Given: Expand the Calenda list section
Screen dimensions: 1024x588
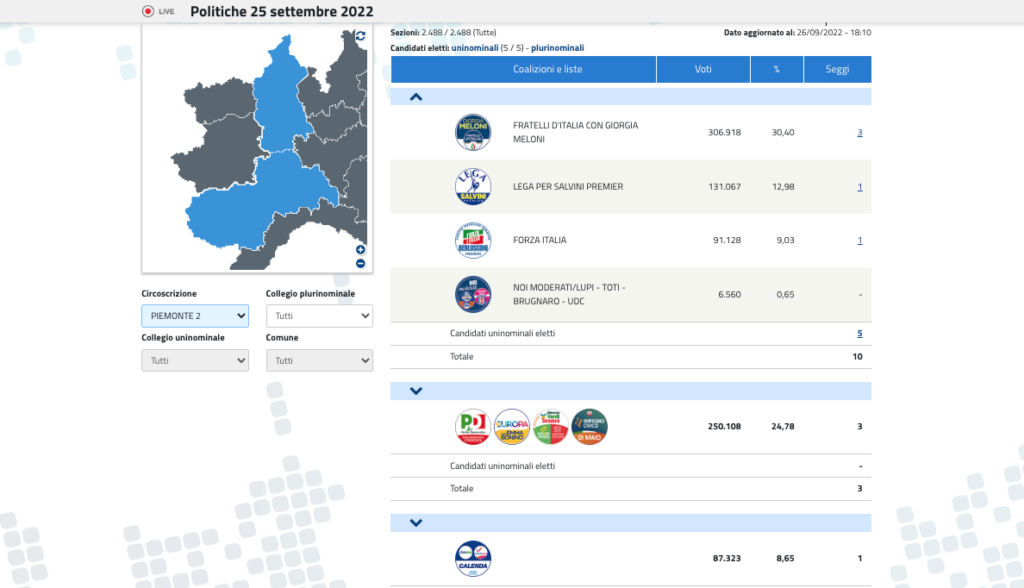Looking at the screenshot, I should click(x=416, y=523).
